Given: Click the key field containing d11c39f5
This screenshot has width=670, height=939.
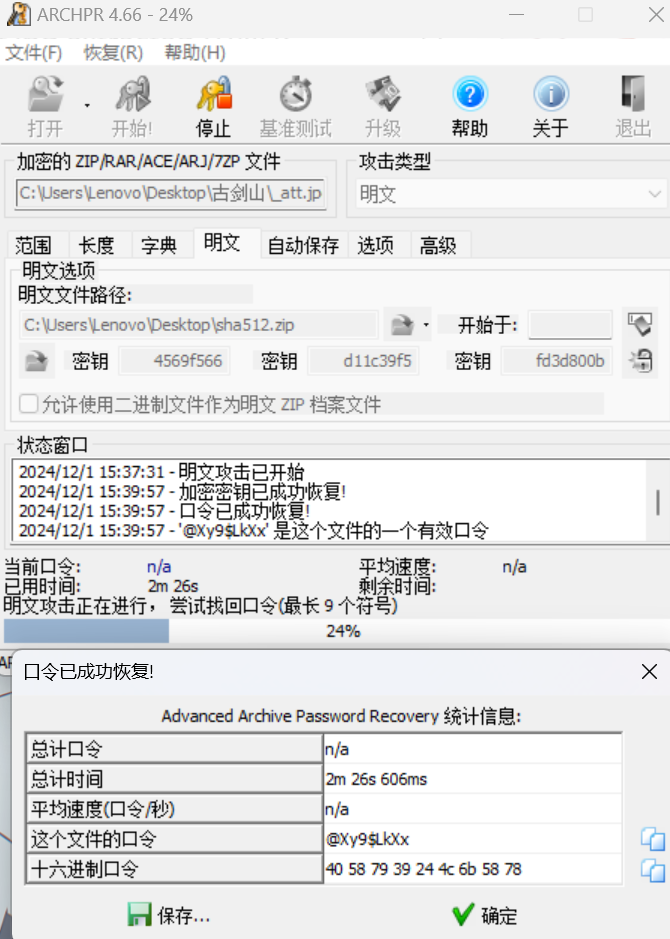Looking at the screenshot, I should pyautogui.click(x=363, y=361).
